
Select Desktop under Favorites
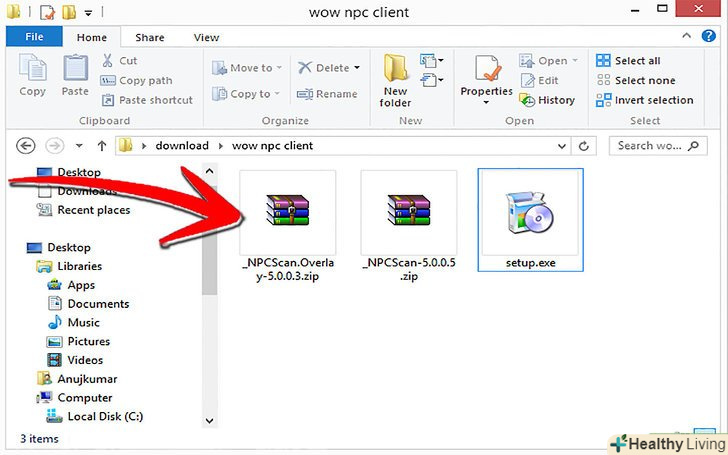[x=69, y=172]
